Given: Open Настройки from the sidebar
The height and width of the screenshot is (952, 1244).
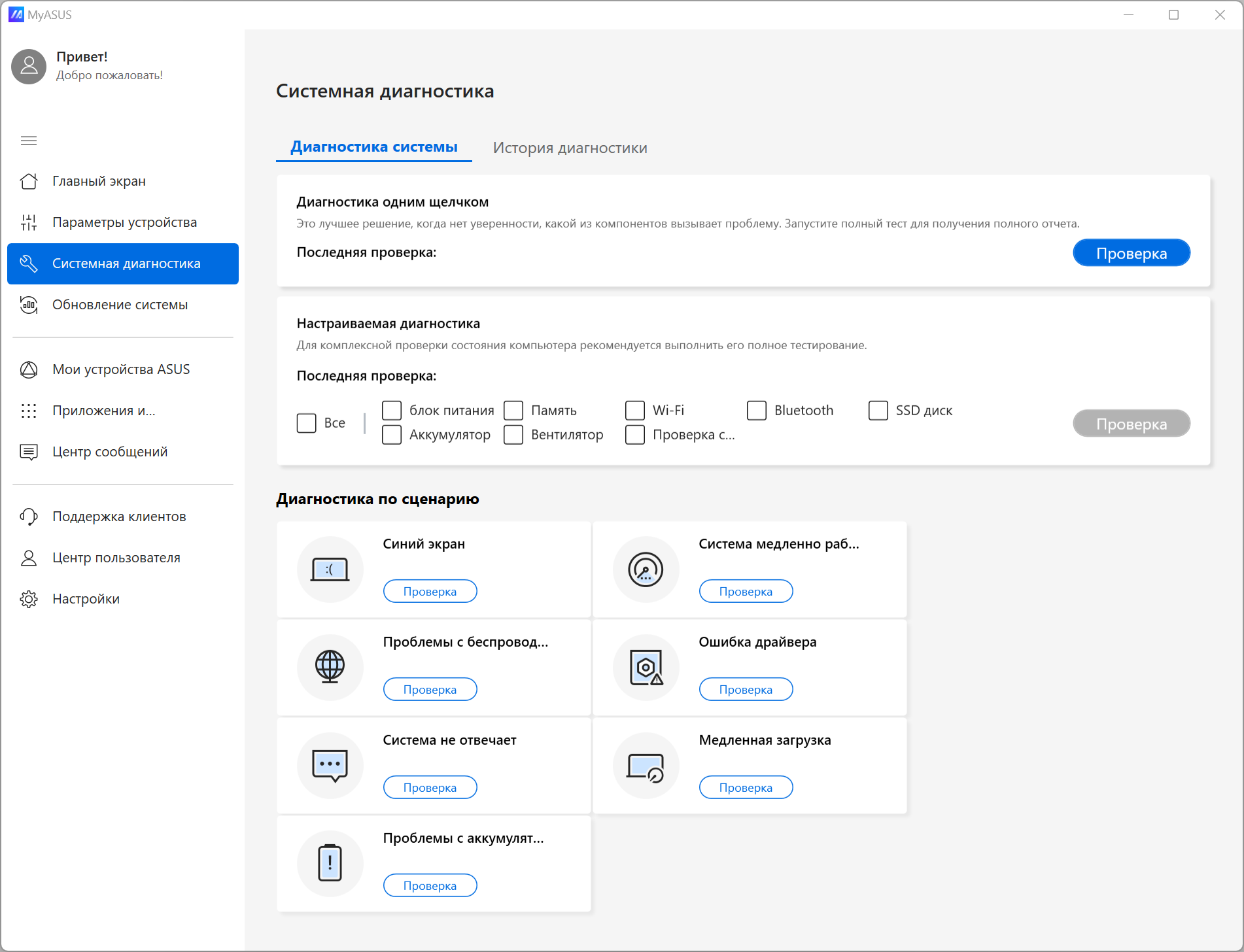Looking at the screenshot, I should [x=86, y=599].
